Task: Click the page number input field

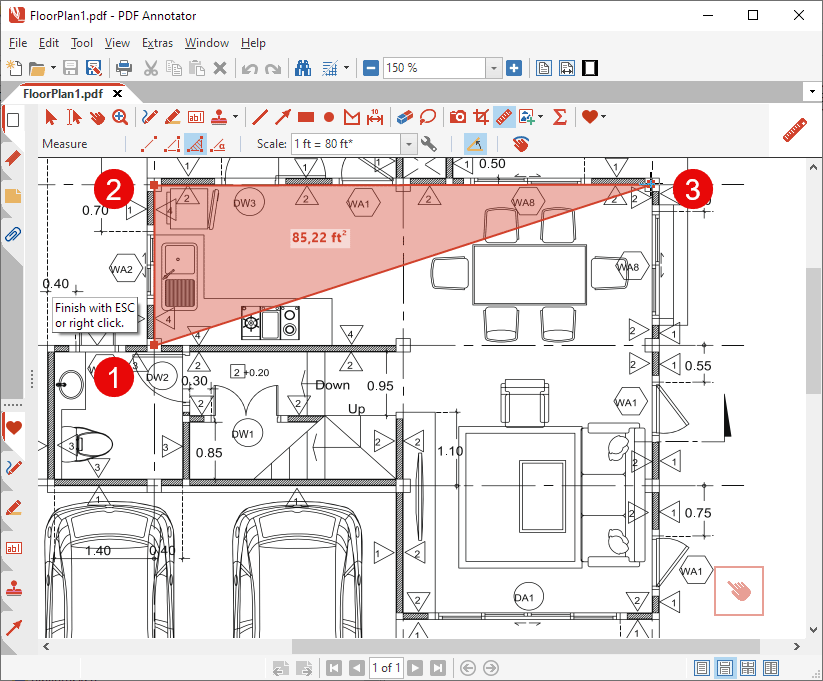Action: click(x=386, y=668)
